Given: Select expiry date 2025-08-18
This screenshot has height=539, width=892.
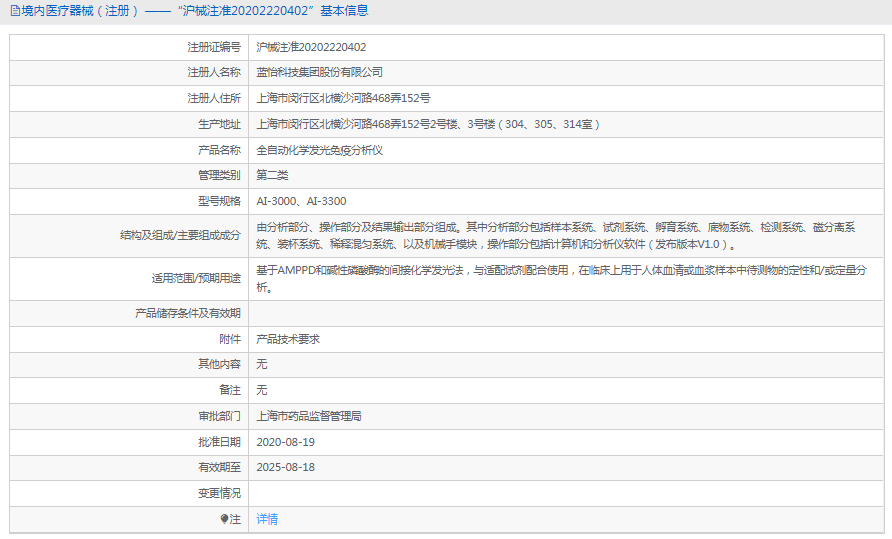Looking at the screenshot, I should [x=285, y=467].
